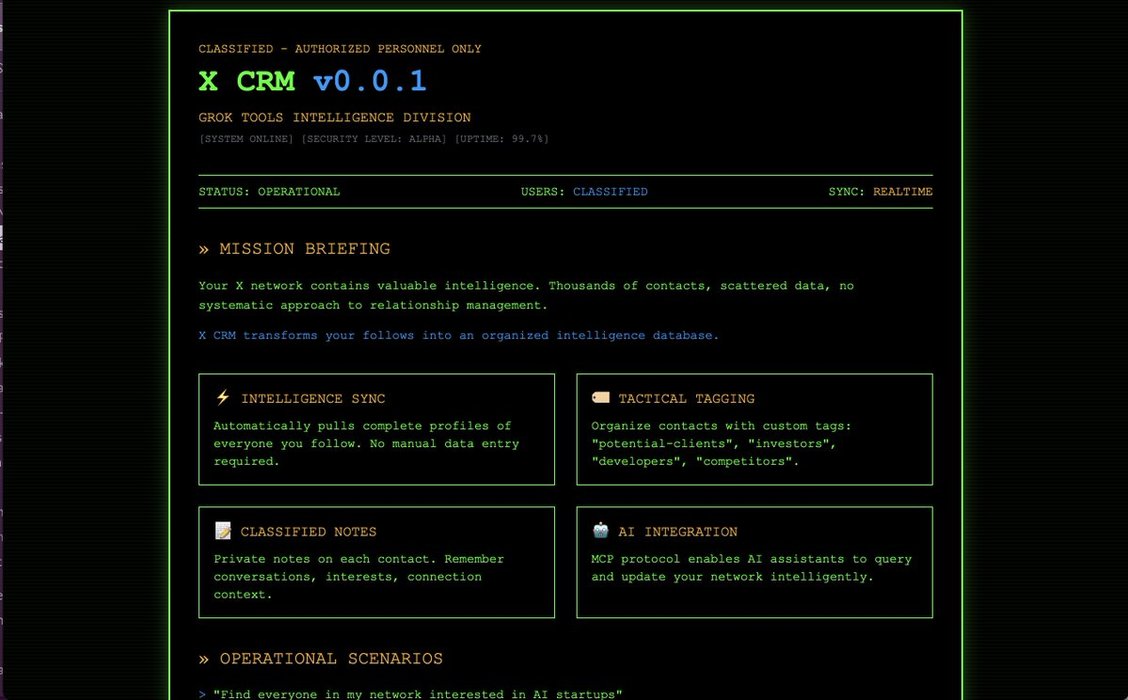Click the chevron before the Mission Briefing heading
Viewport: 1128px width, 700px height.
203,249
